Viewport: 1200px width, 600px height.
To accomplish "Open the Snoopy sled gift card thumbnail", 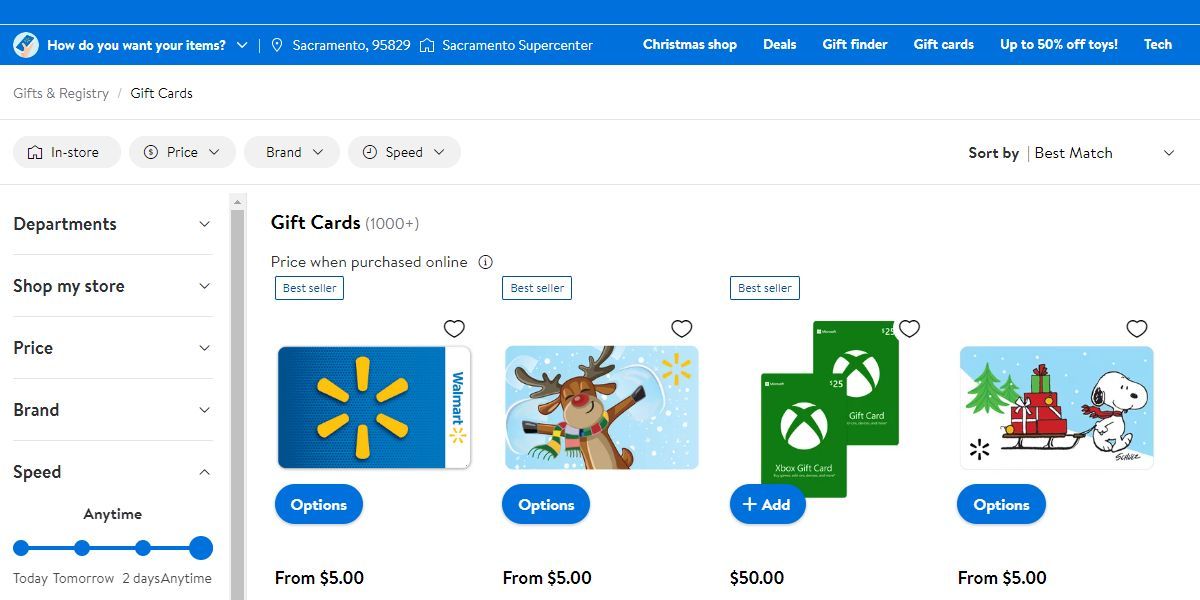I will pyautogui.click(x=1057, y=408).
